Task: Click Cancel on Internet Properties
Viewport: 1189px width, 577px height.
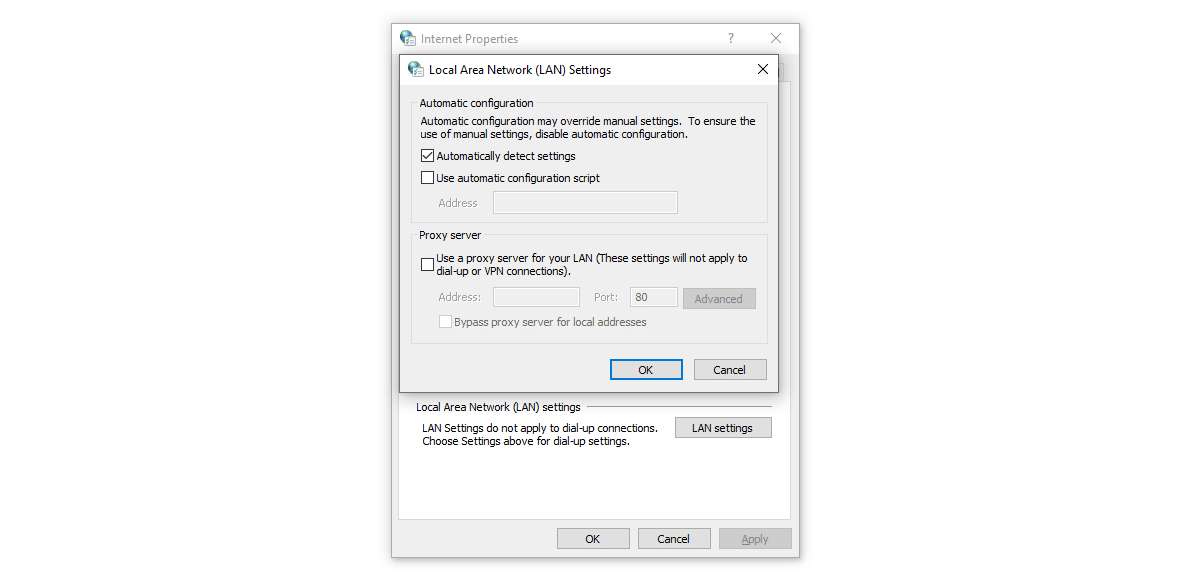Action: pos(674,538)
